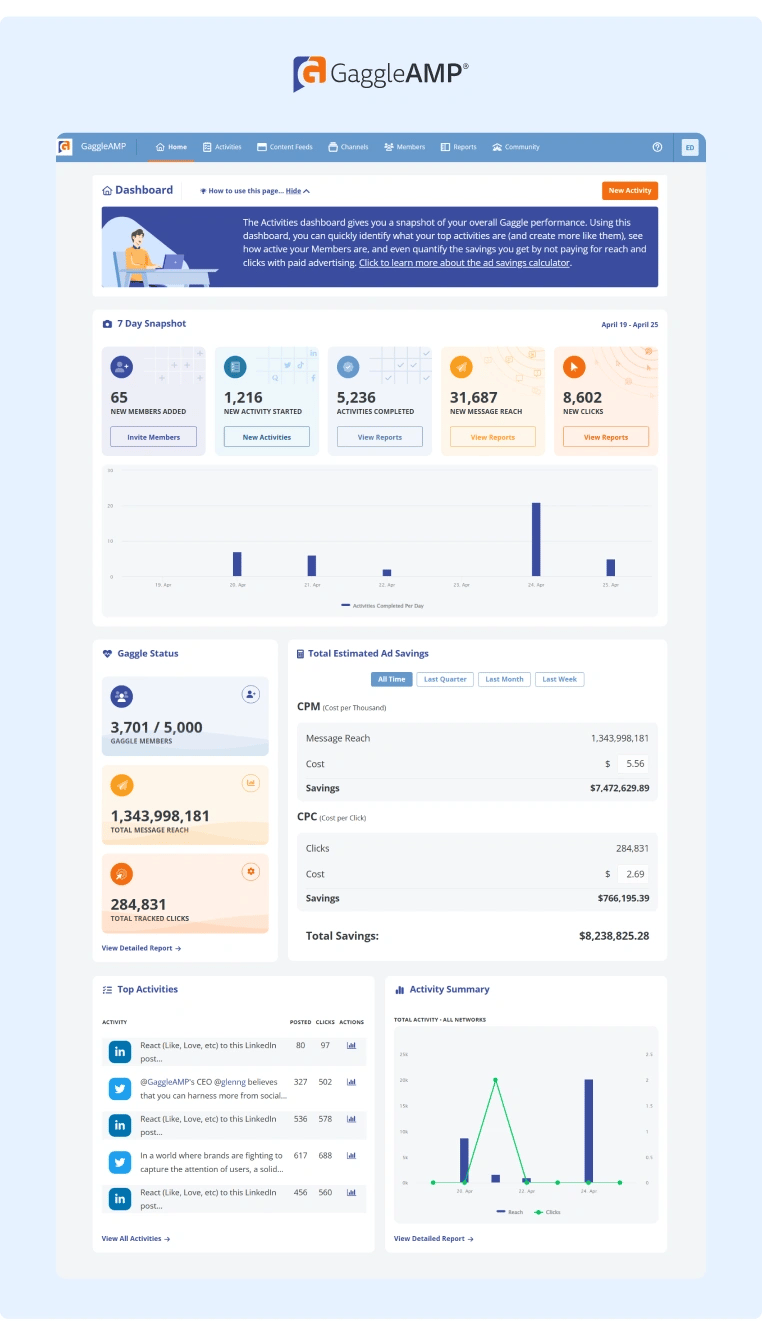Open the Reports navigation item

click(459, 147)
